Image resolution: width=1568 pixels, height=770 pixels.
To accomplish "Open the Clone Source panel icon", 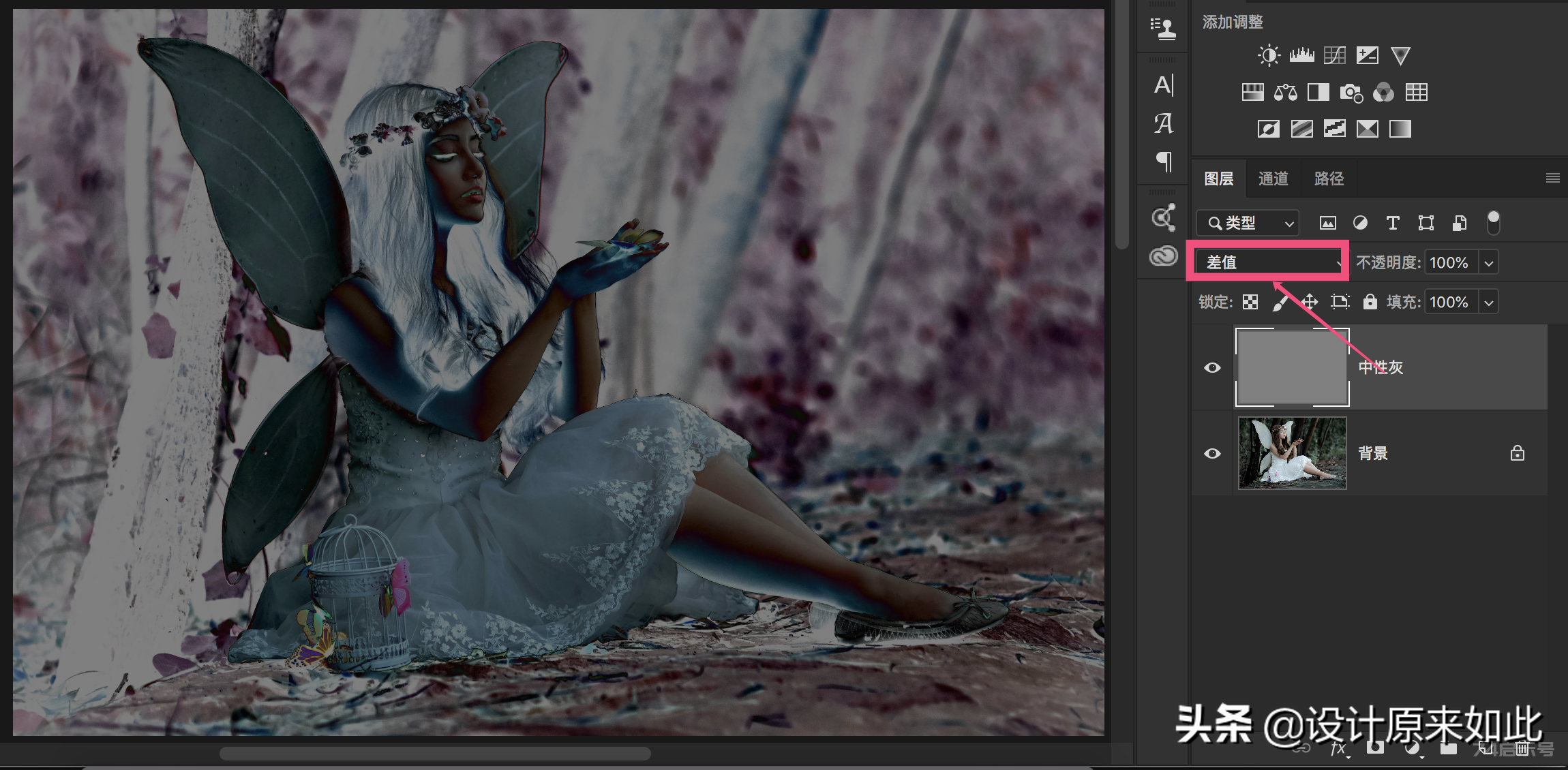I will pos(1164,29).
